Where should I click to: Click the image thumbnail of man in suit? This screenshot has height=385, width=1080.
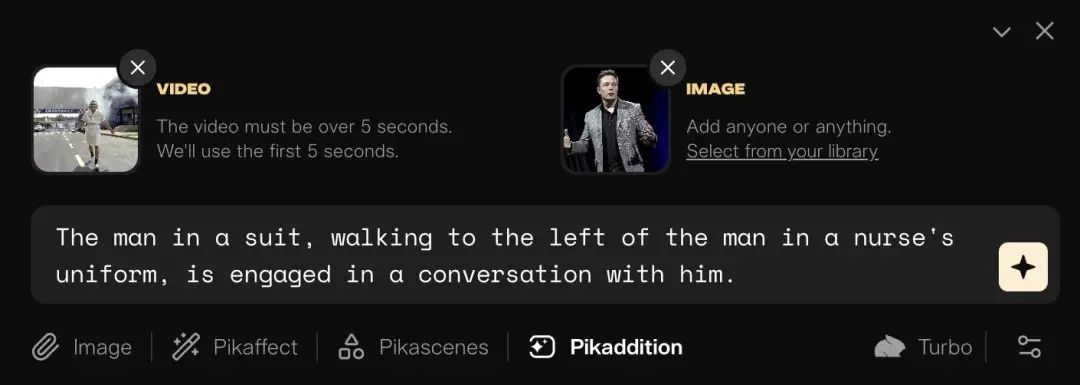click(616, 119)
